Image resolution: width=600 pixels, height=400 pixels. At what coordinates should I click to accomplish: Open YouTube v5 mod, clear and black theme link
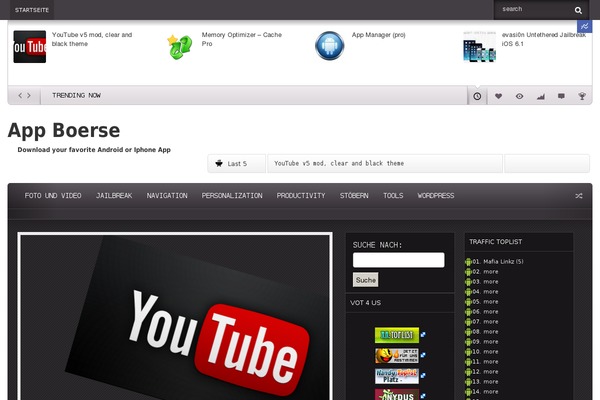pyautogui.click(x=92, y=39)
